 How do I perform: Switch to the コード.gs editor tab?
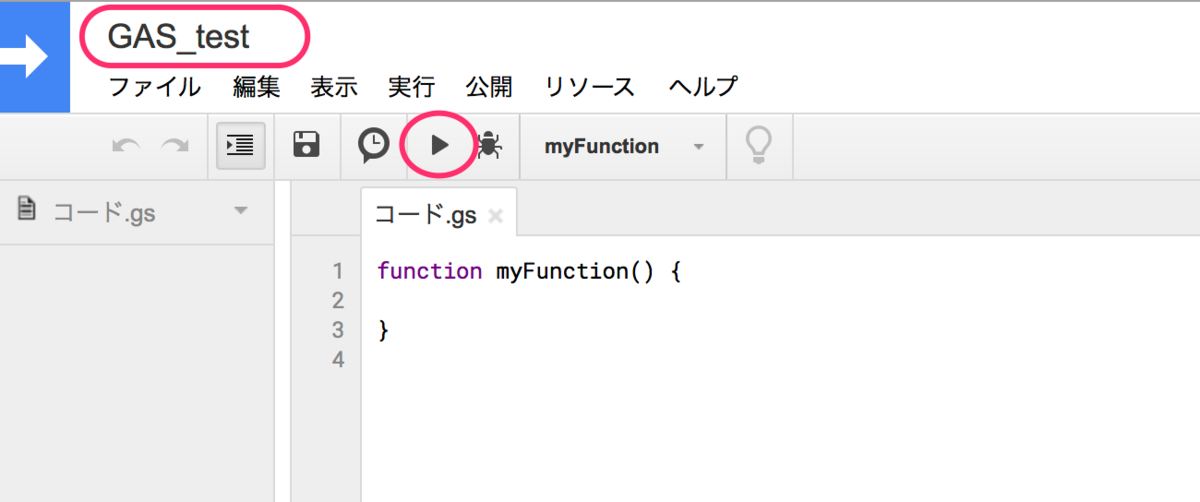point(426,214)
